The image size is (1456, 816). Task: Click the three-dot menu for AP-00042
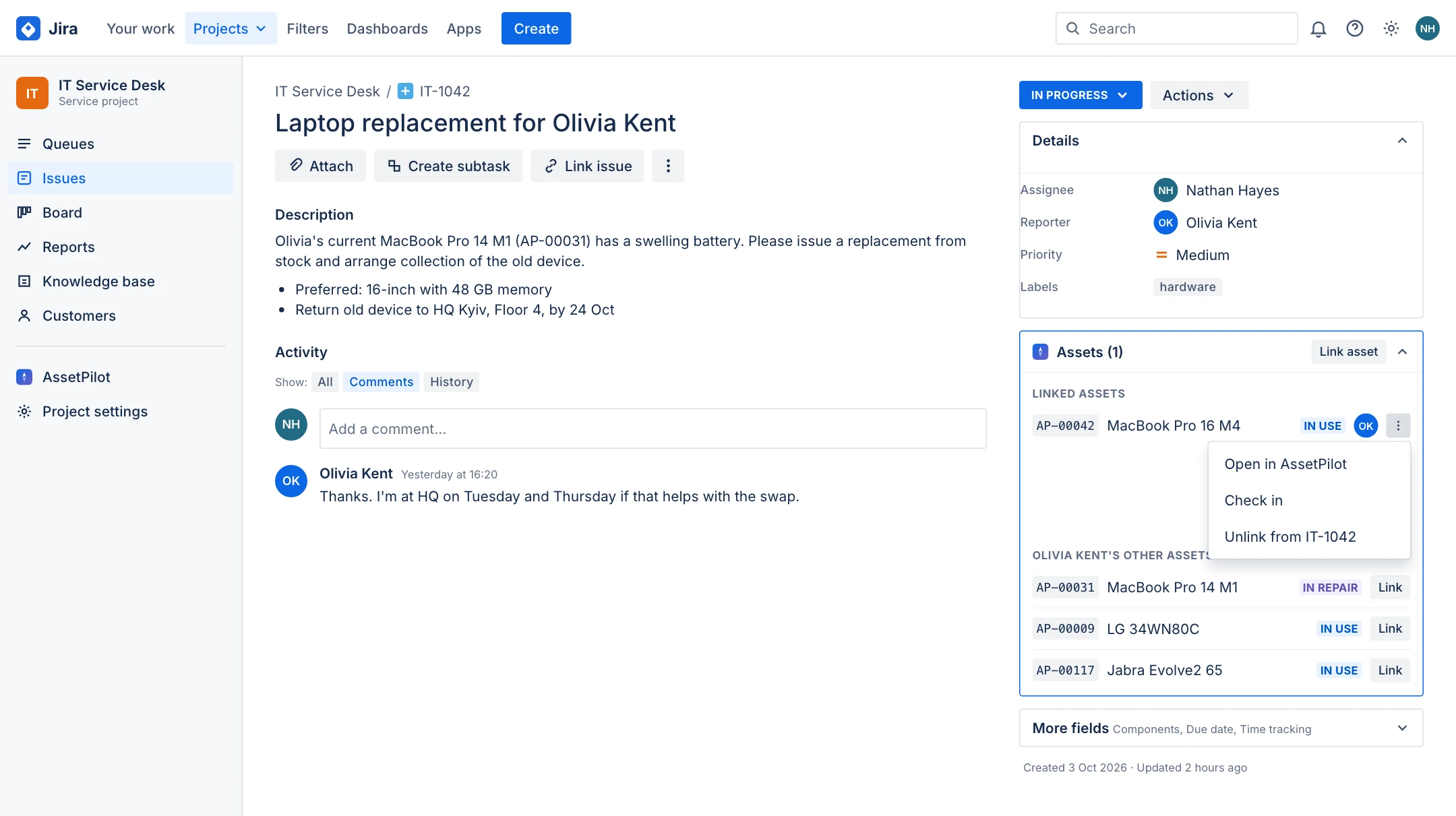[1398, 426]
